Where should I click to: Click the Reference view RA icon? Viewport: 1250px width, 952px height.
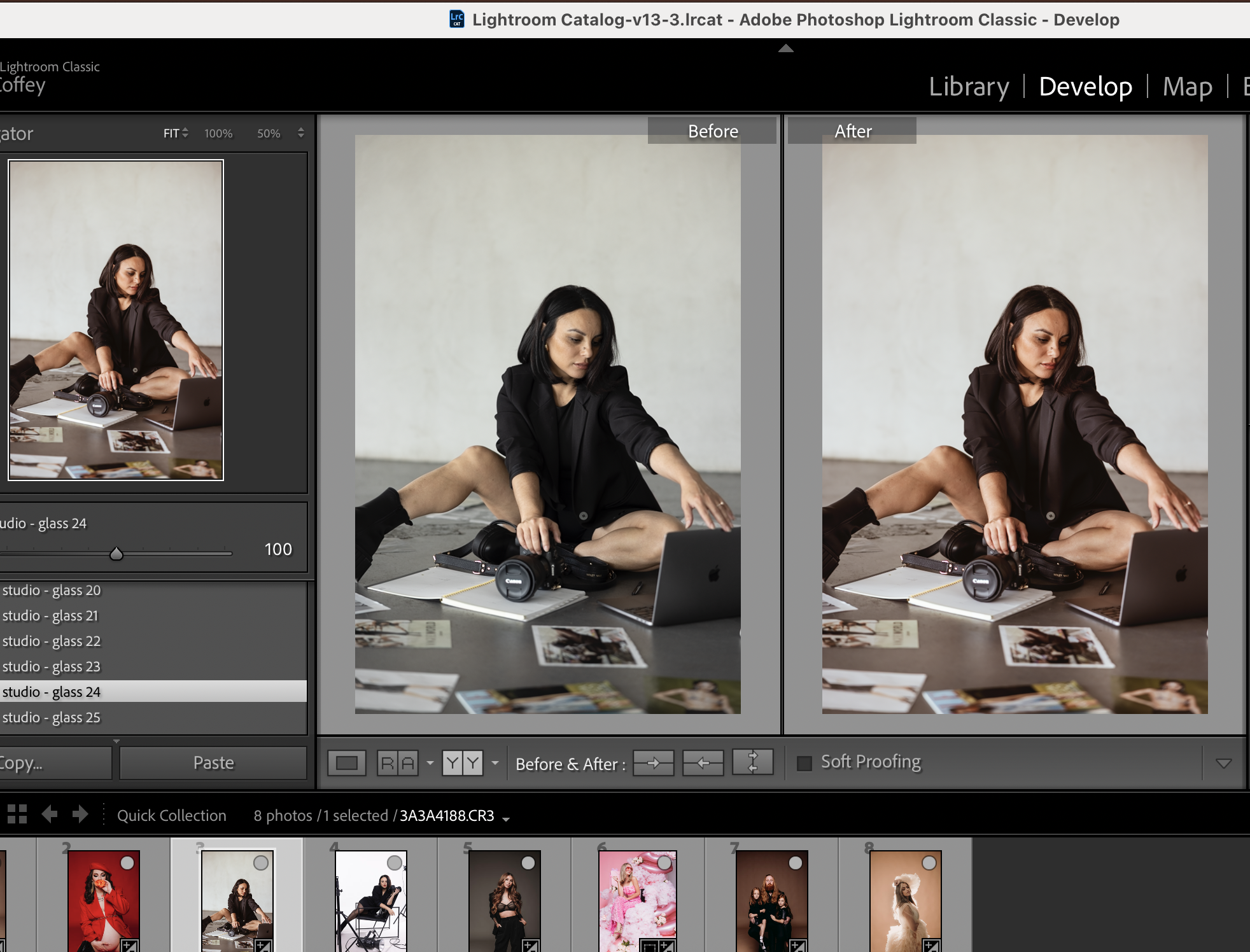click(x=398, y=763)
